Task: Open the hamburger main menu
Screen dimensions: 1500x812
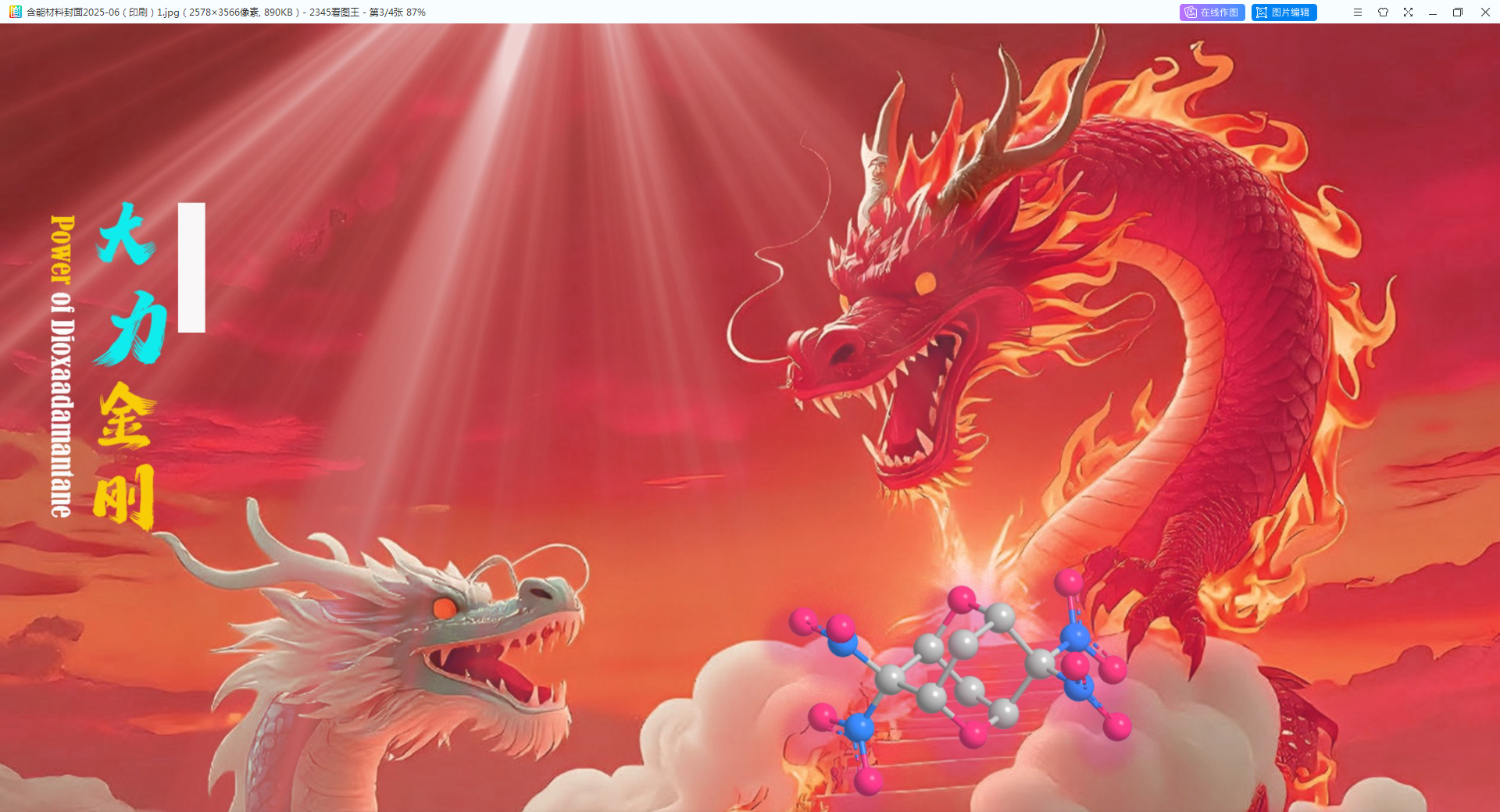Action: [1358, 12]
